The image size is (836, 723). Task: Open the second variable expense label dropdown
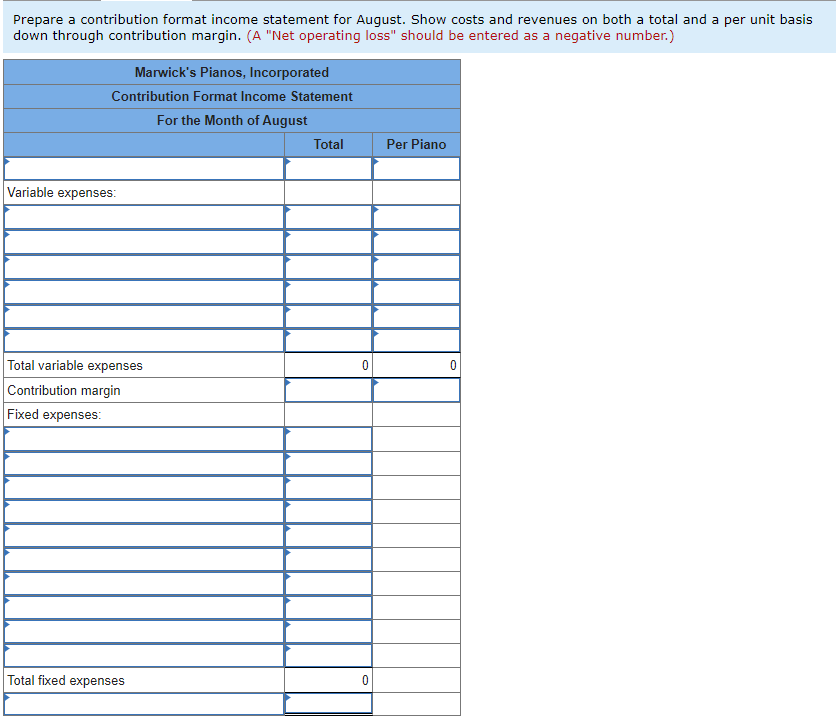click(144, 242)
